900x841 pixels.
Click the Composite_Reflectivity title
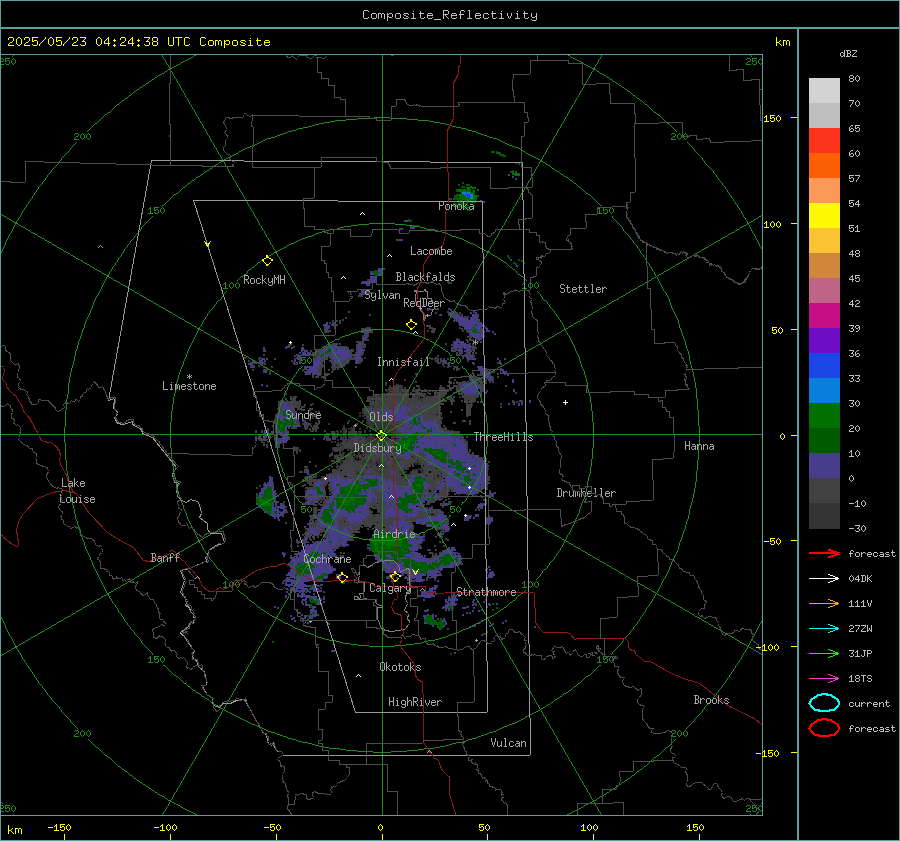pos(450,15)
